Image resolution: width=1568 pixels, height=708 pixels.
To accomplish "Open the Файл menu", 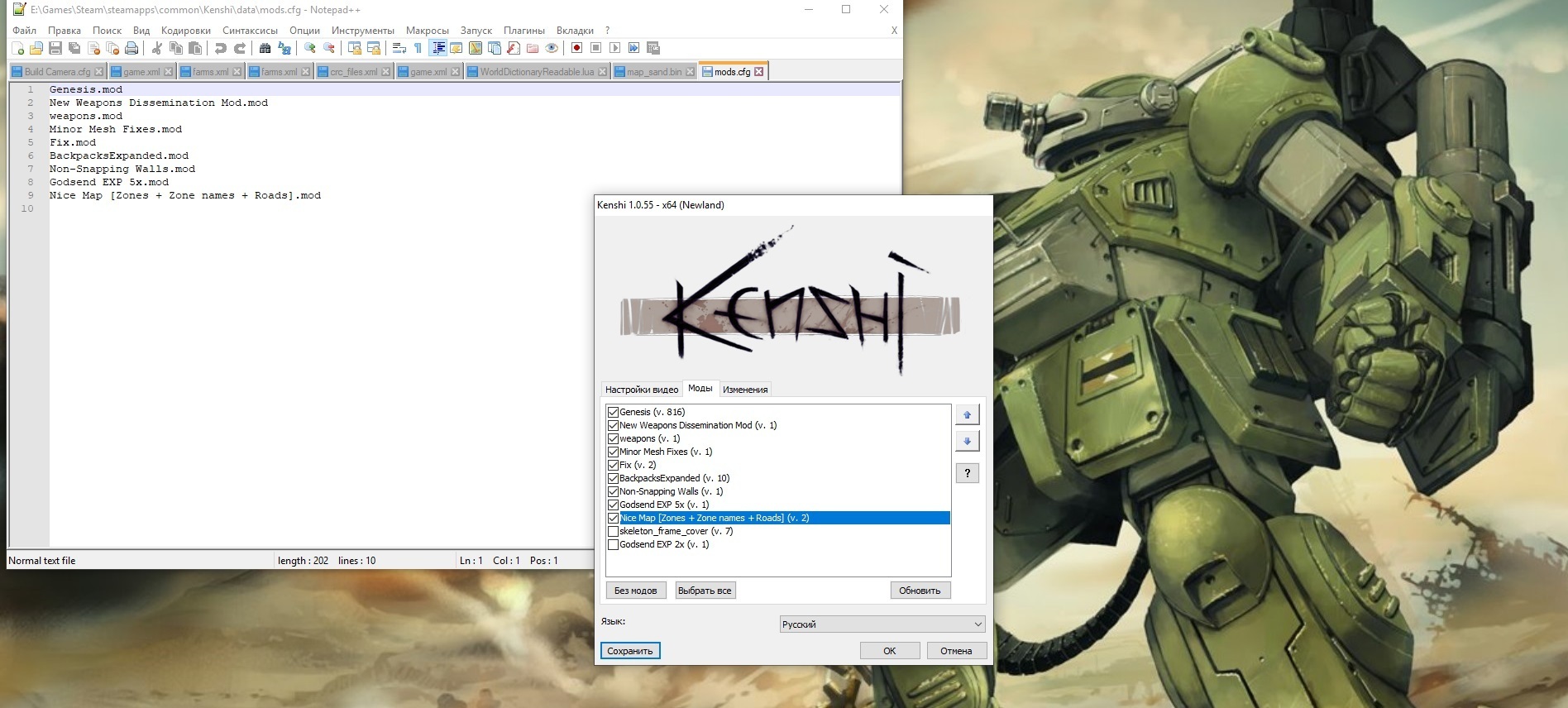I will (24, 31).
